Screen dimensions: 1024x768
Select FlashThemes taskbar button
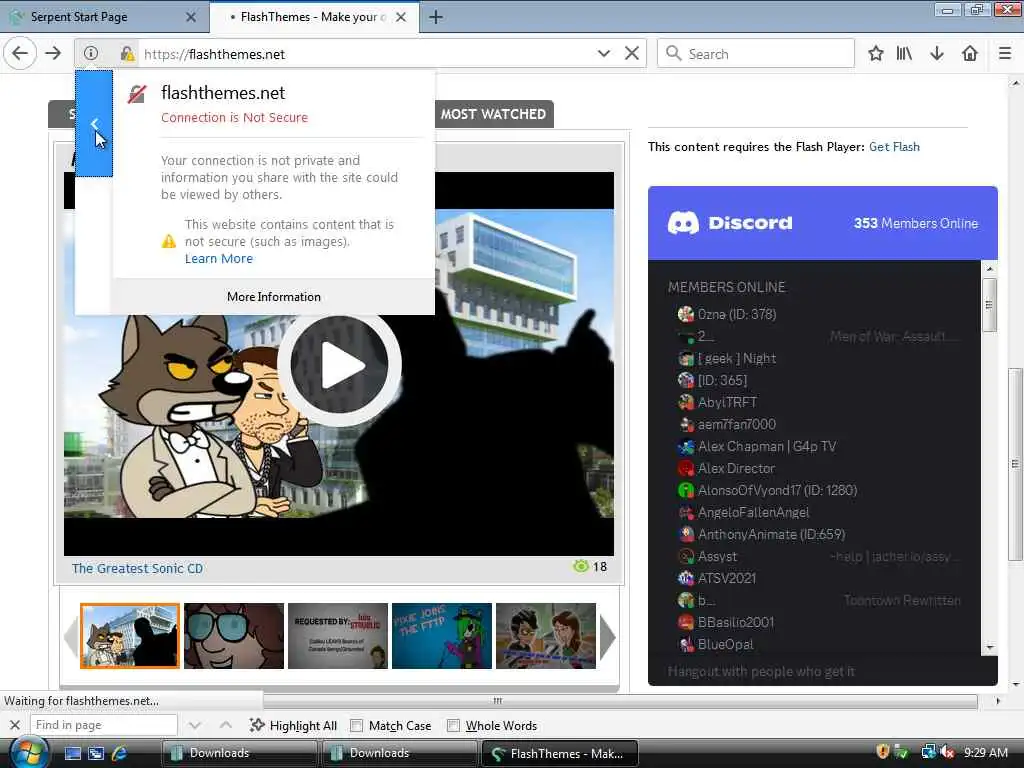pyautogui.click(x=560, y=753)
